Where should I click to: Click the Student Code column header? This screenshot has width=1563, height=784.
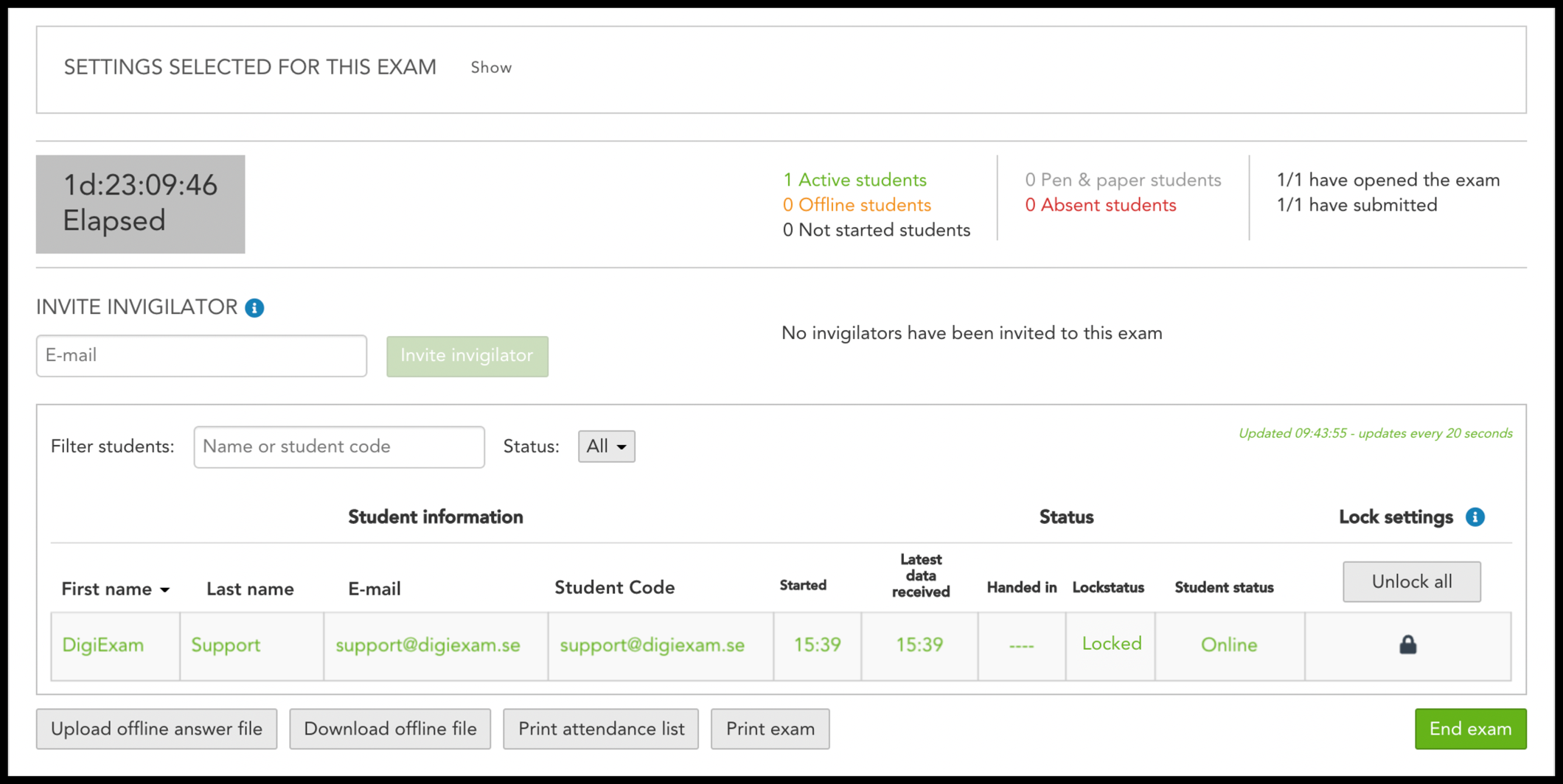tap(614, 588)
